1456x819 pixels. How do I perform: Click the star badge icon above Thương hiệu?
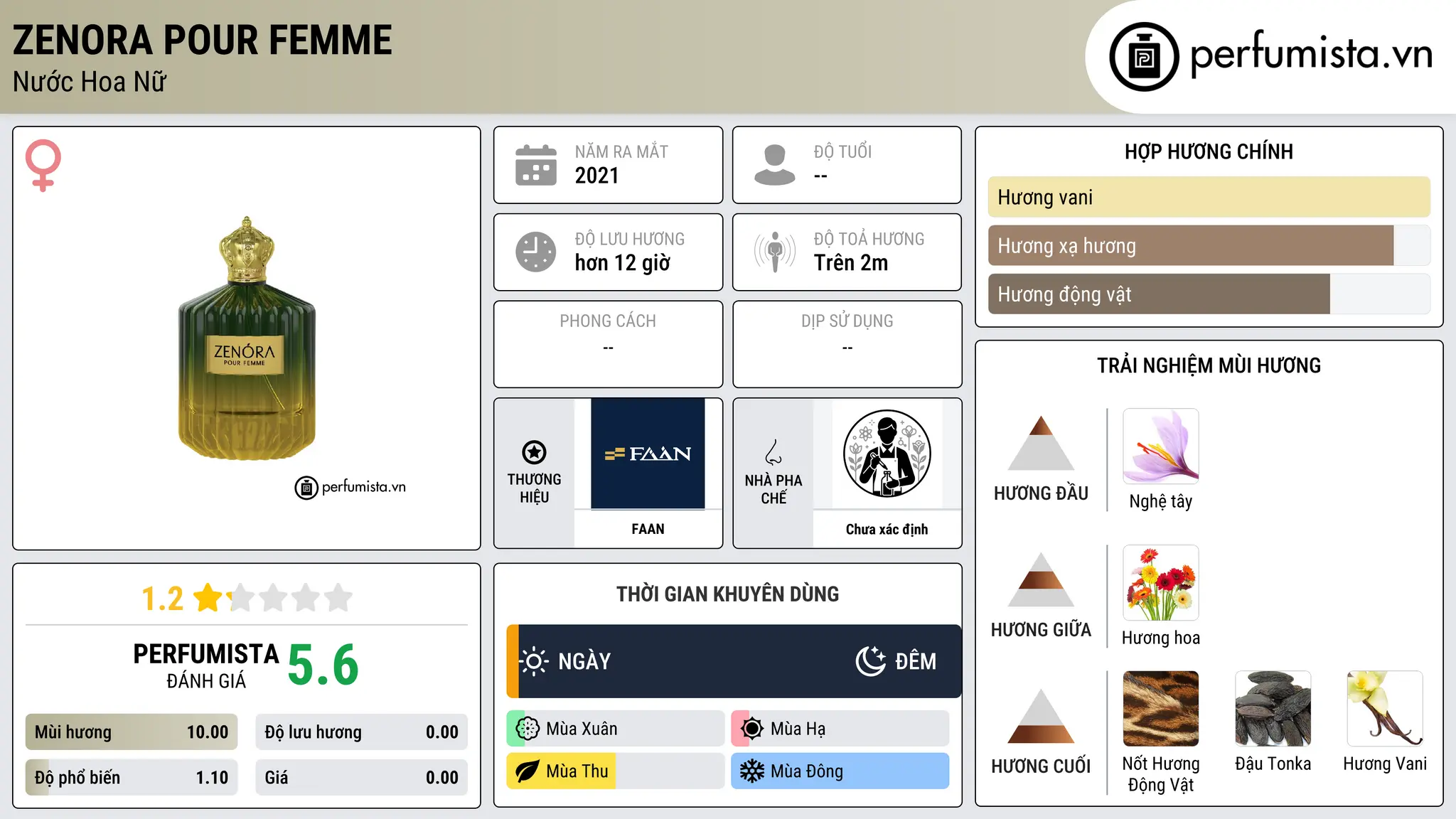534,452
